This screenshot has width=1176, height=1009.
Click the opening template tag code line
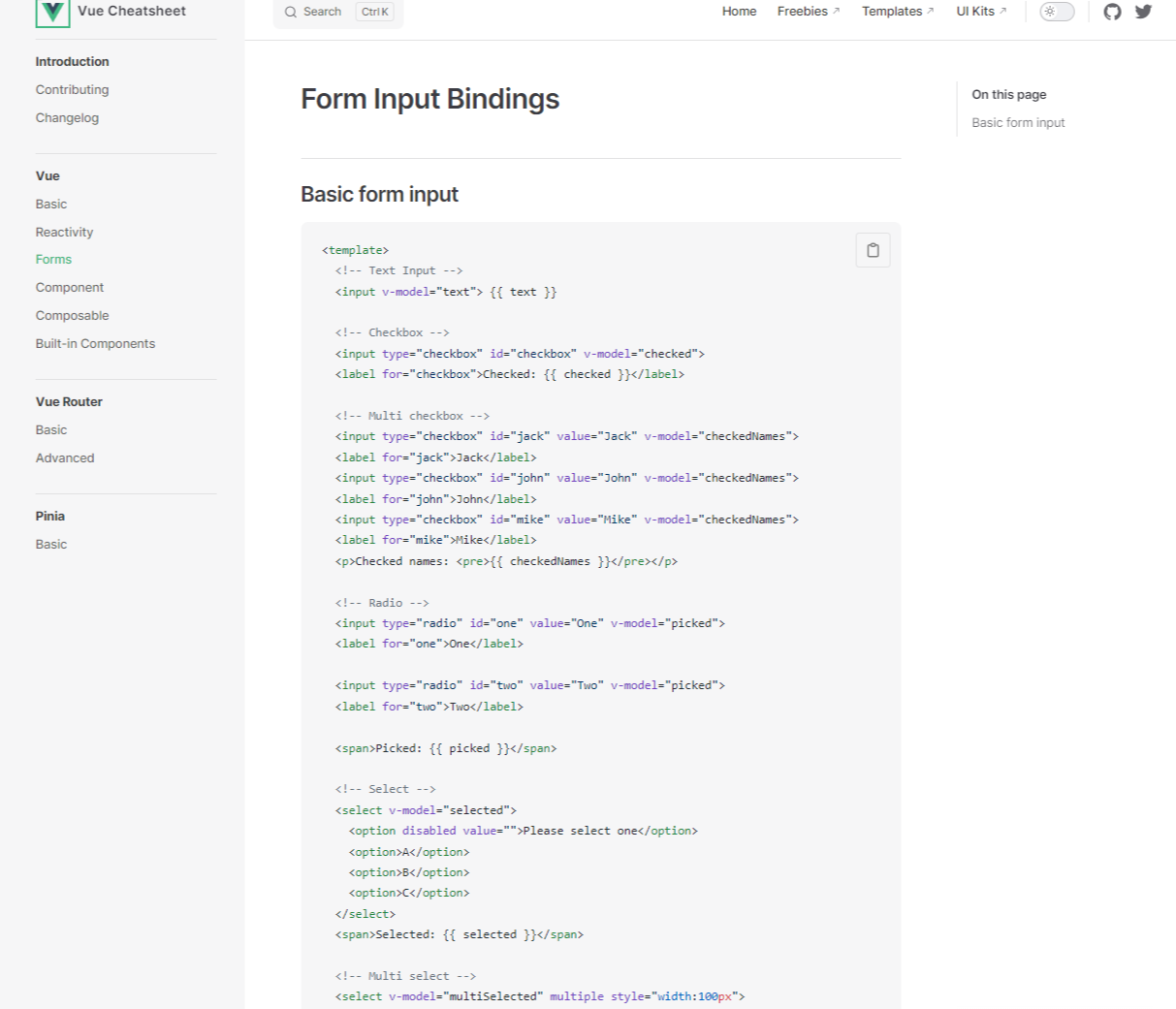(356, 250)
